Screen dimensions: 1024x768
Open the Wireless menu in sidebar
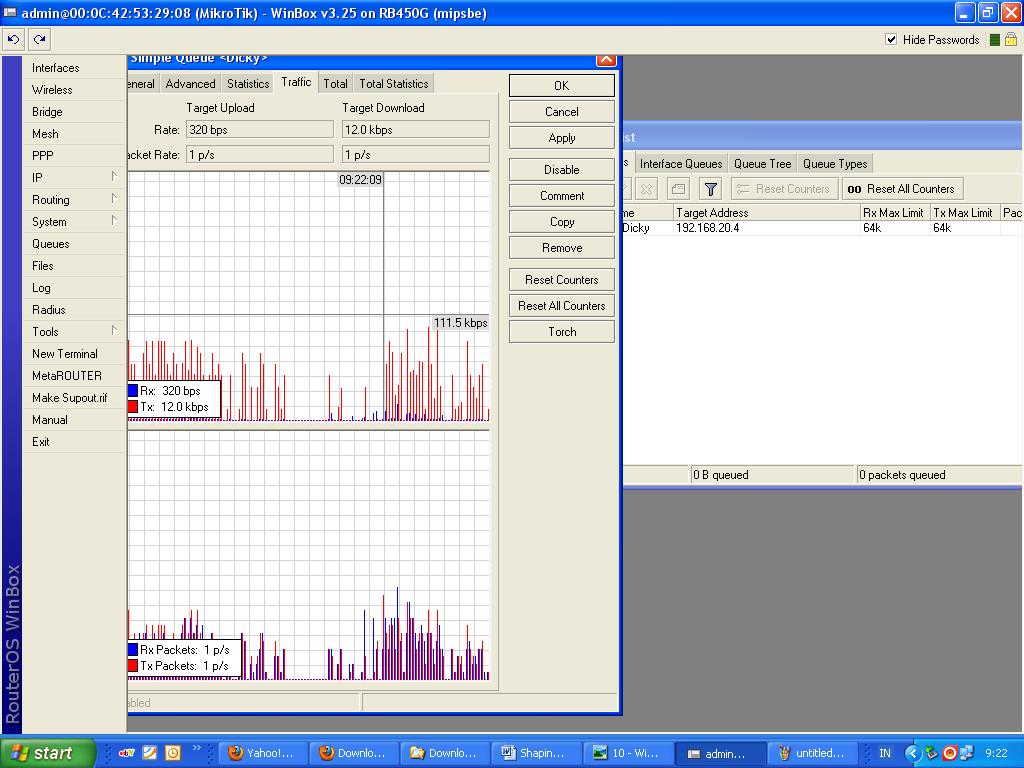[52, 90]
